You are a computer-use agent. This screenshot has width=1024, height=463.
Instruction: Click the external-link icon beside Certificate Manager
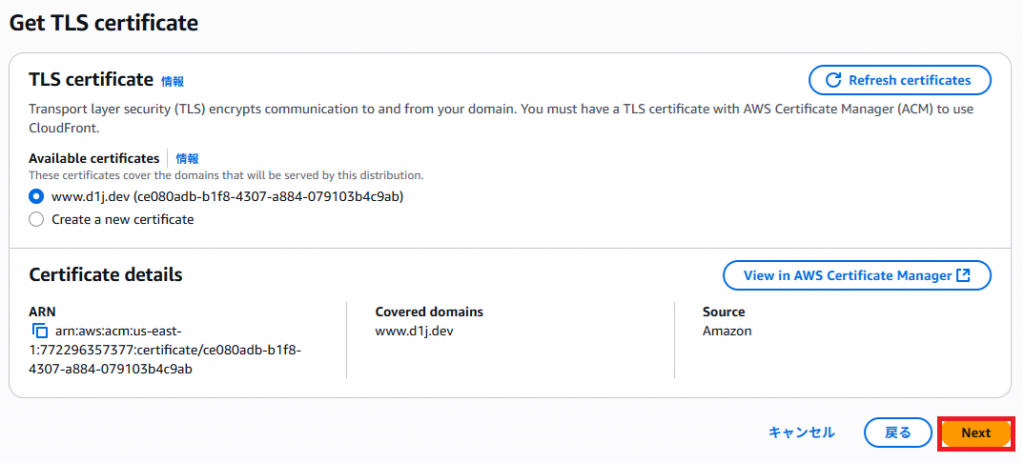pyautogui.click(x=963, y=276)
